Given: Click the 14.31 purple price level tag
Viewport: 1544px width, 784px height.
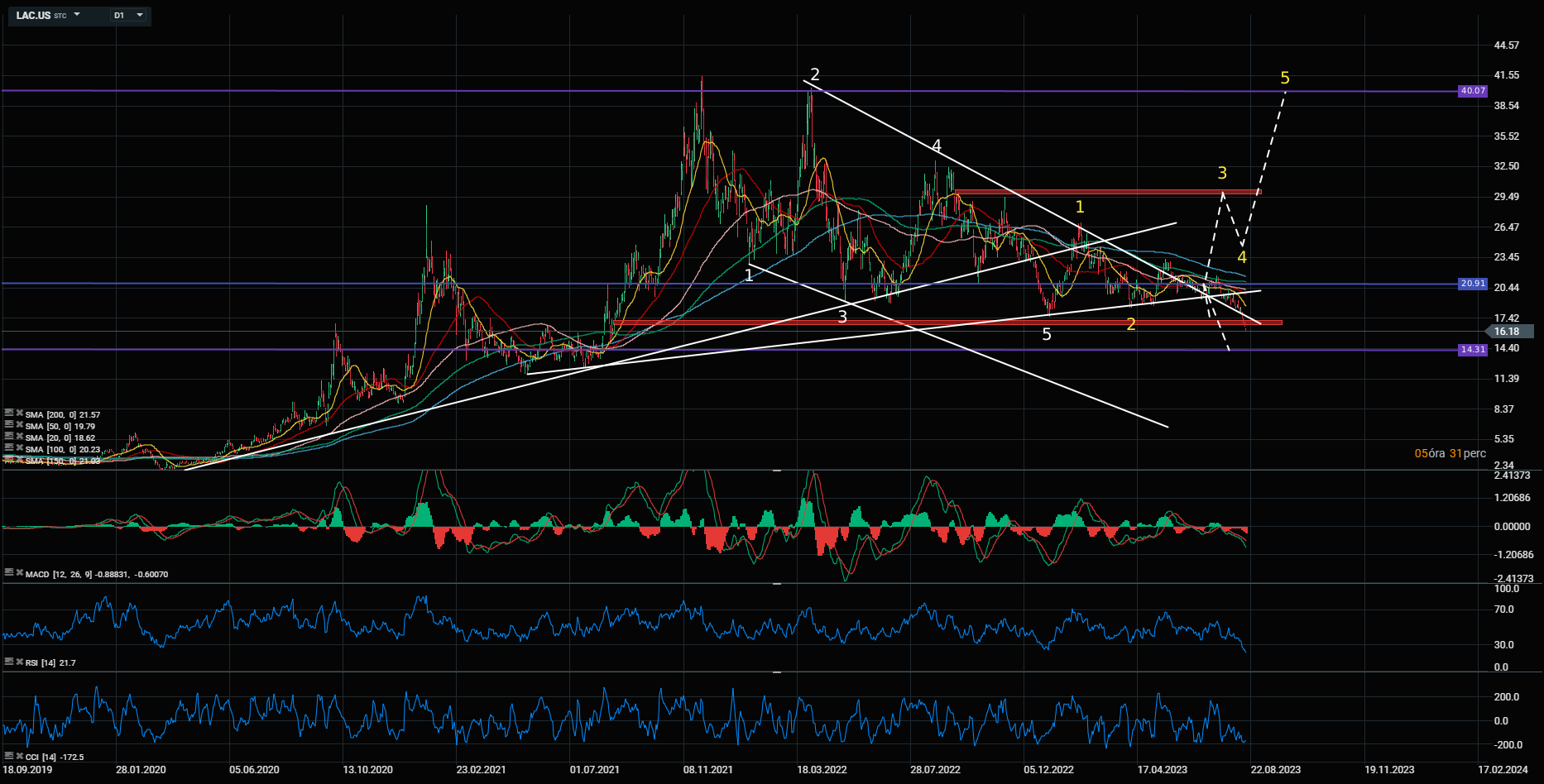Looking at the screenshot, I should point(1473,350).
